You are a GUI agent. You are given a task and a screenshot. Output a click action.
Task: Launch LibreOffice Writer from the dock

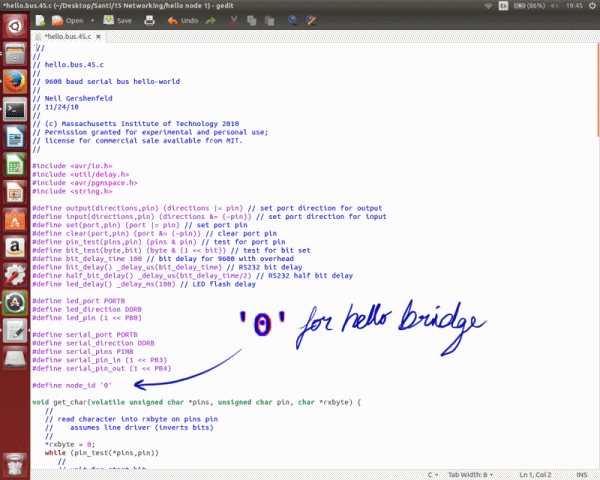pos(15,137)
